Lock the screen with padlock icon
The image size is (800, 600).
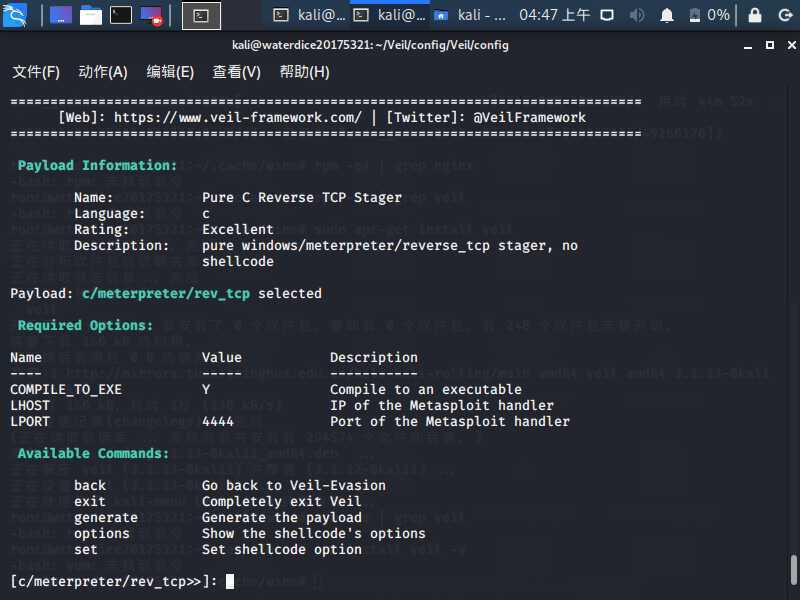755,15
